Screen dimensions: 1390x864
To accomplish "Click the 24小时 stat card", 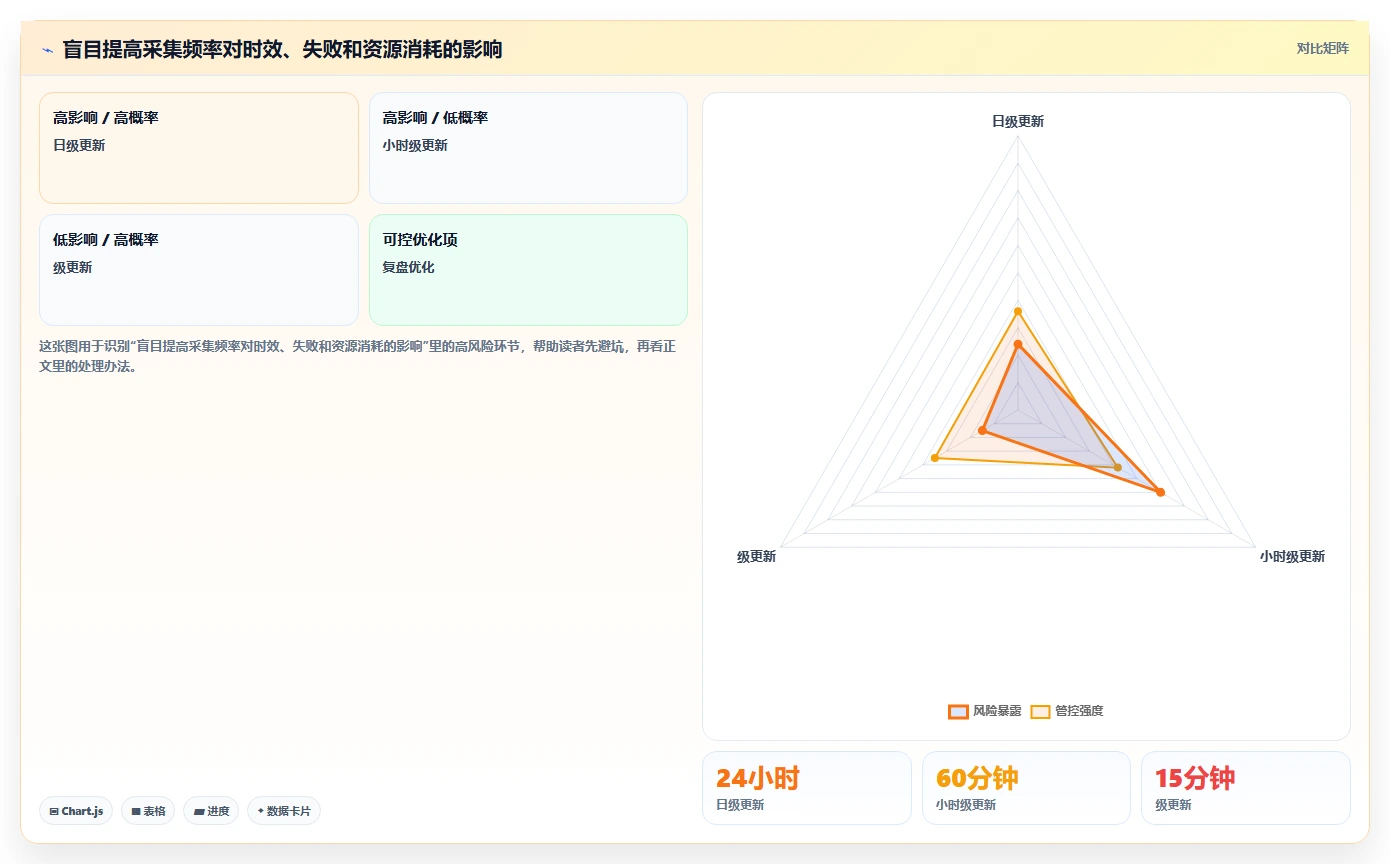I will pyautogui.click(x=807, y=788).
